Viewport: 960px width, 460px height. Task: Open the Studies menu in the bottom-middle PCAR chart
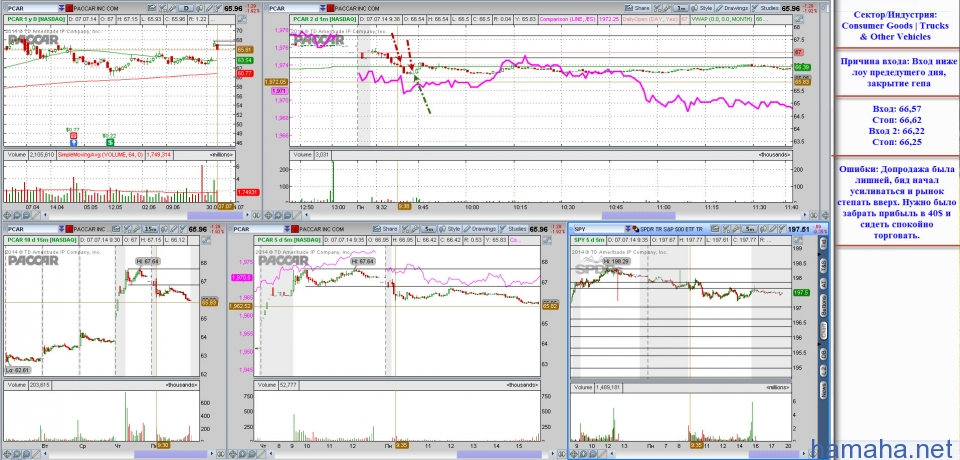pos(513,229)
